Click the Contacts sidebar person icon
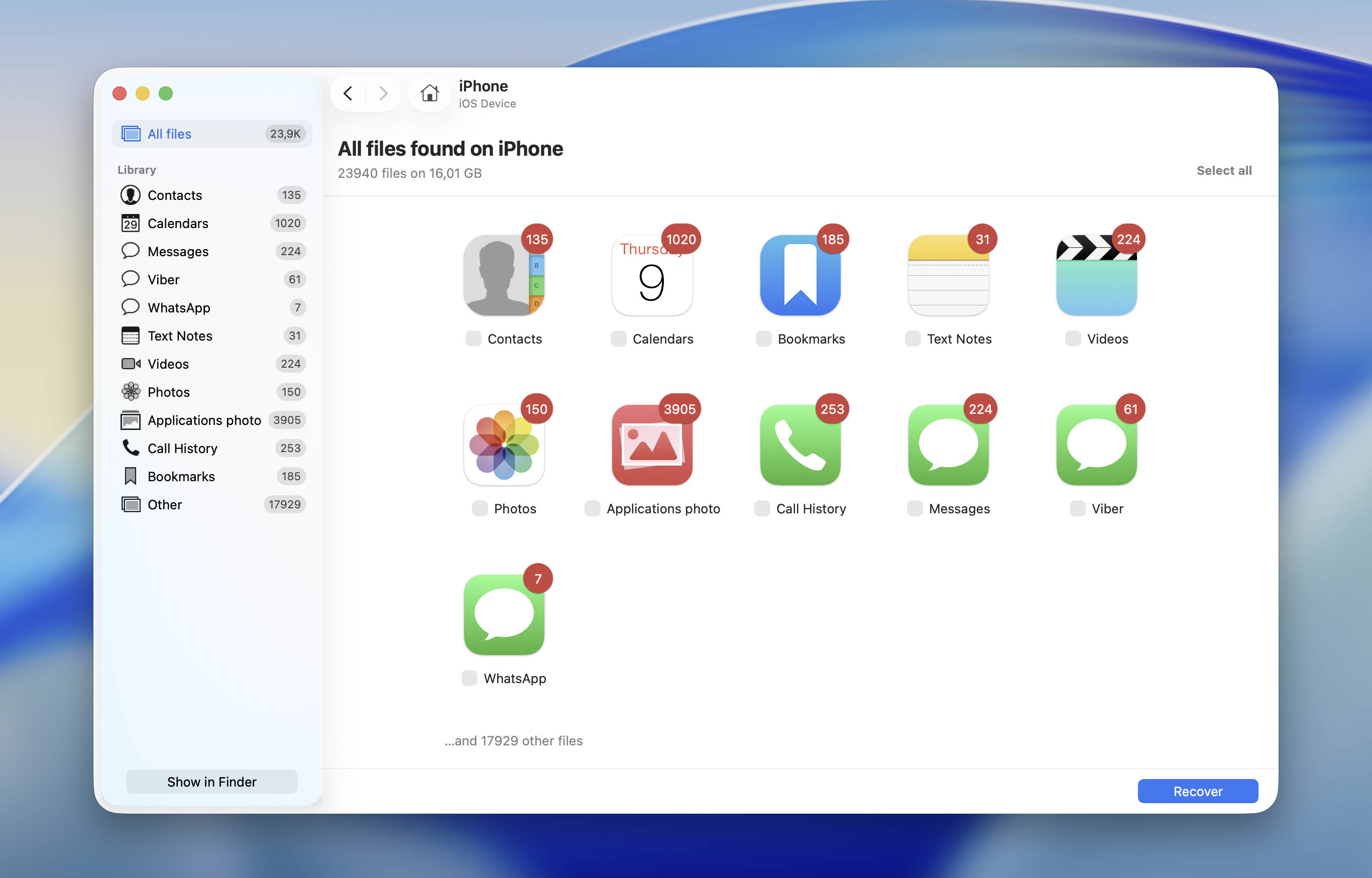 click(x=131, y=195)
